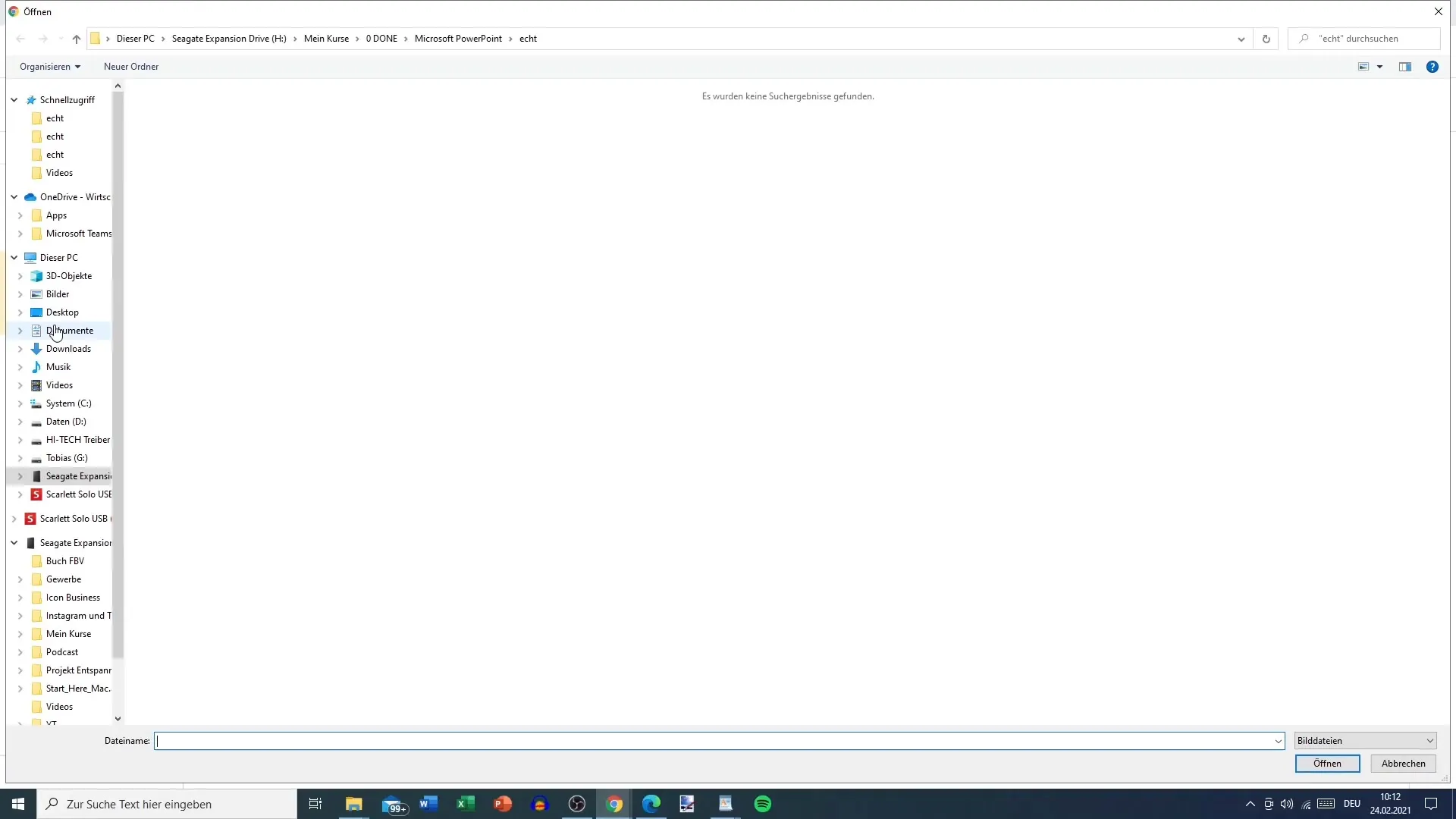Open the Dateiname dropdown arrow
This screenshot has height=819, width=1456.
pyautogui.click(x=1279, y=740)
